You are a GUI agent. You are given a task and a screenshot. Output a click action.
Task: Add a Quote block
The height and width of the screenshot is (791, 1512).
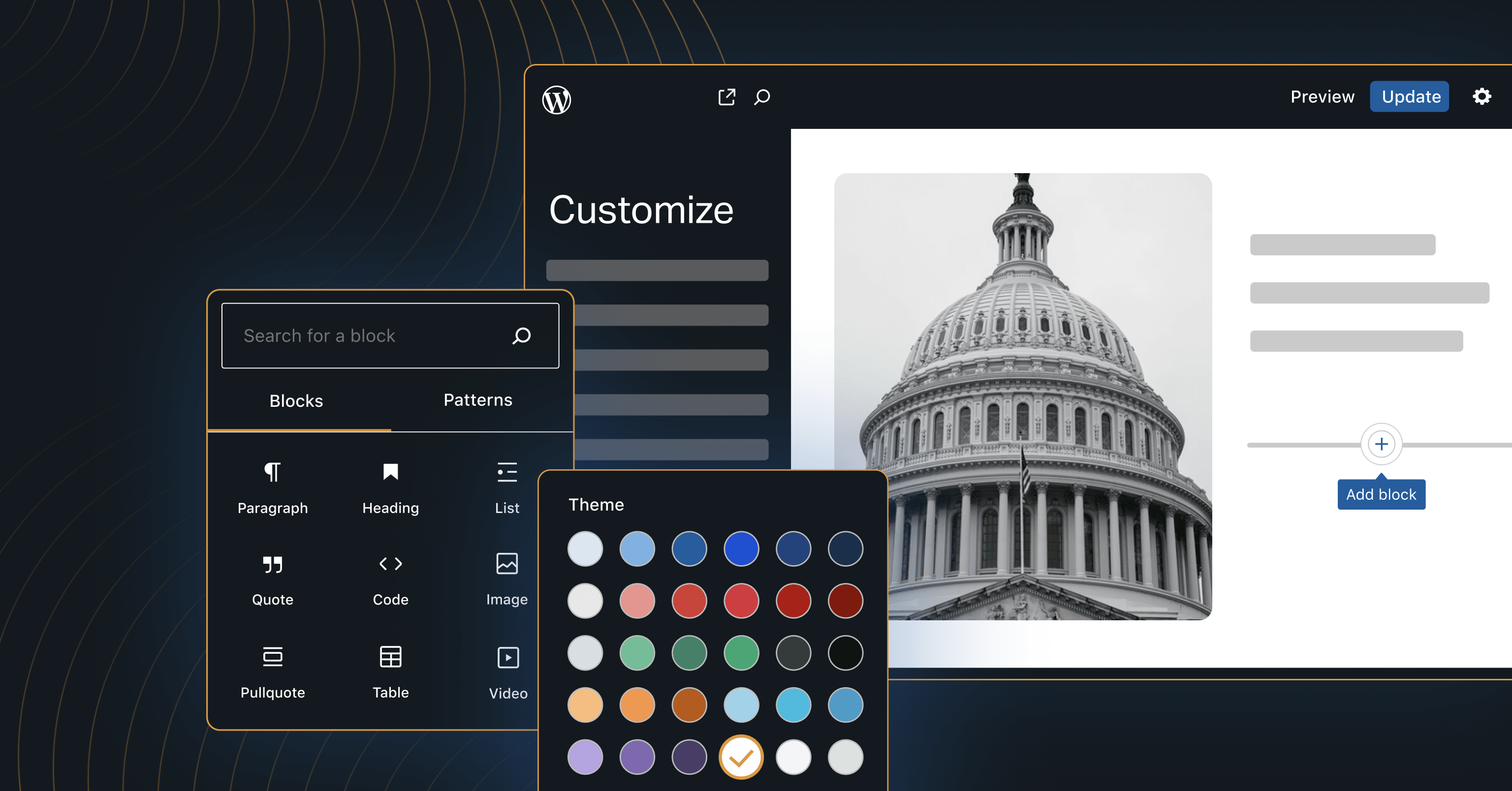(x=272, y=579)
